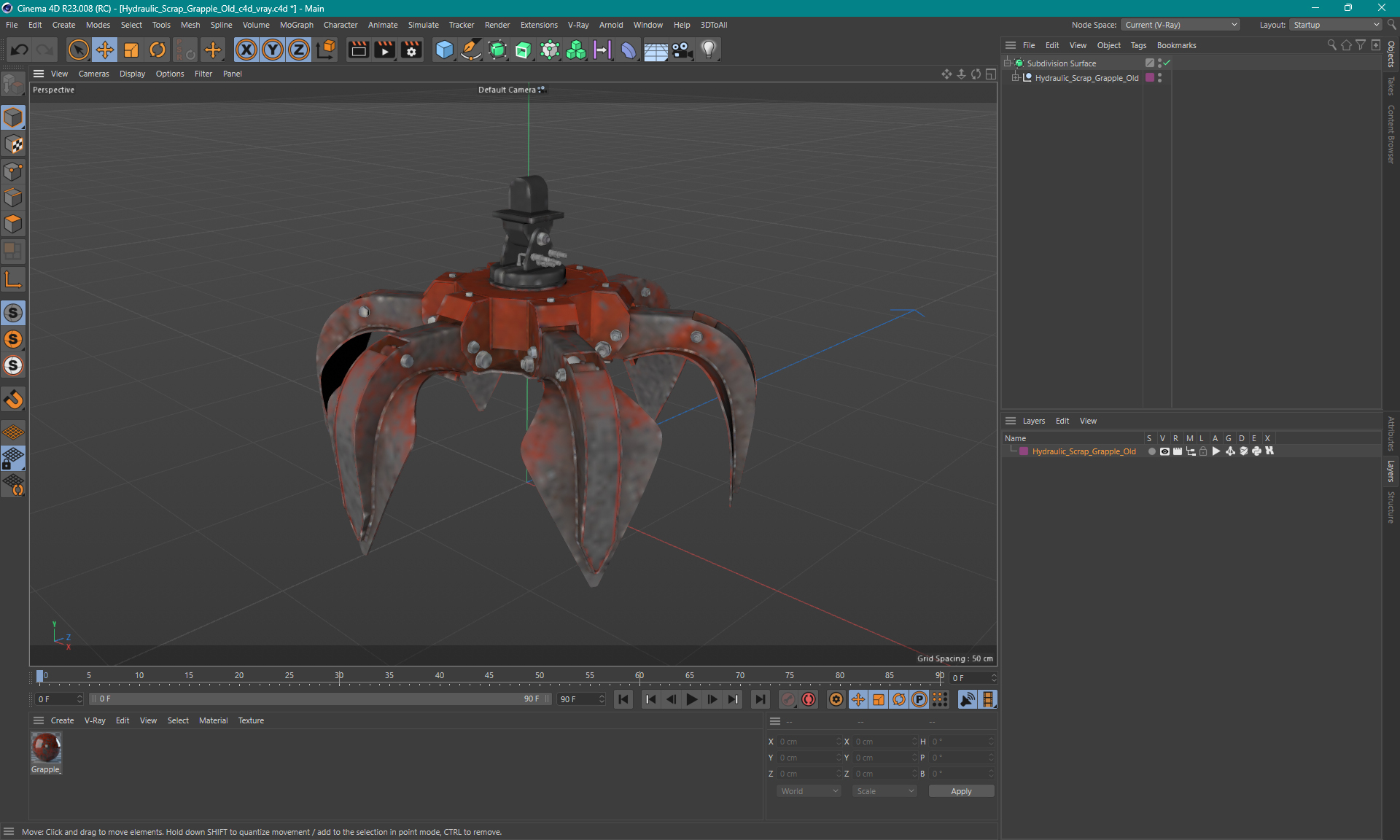
Task: Open the Simulate menu
Action: click(x=423, y=25)
